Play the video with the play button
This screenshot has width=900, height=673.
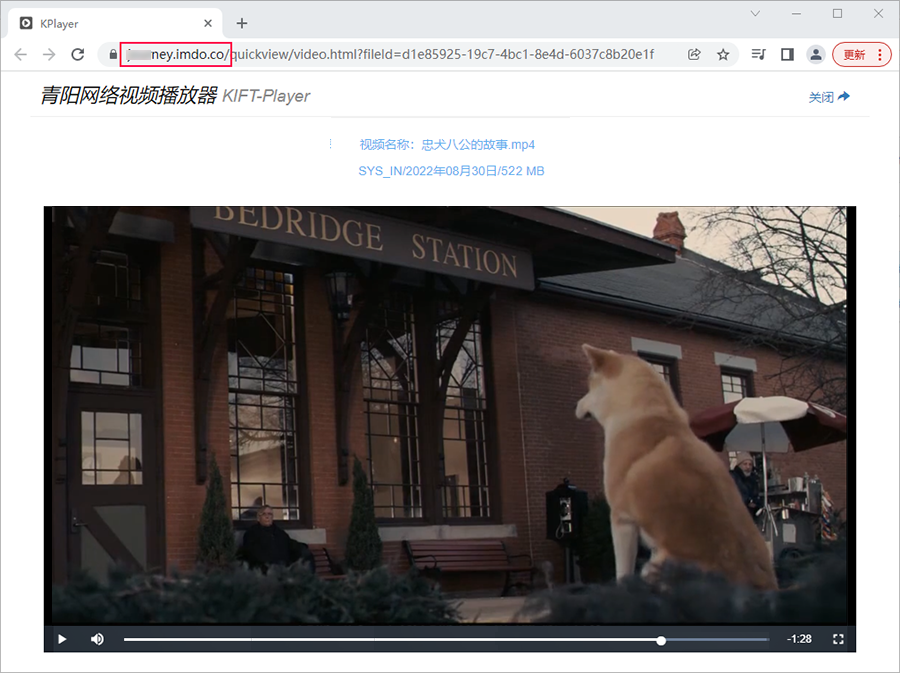(x=62, y=639)
